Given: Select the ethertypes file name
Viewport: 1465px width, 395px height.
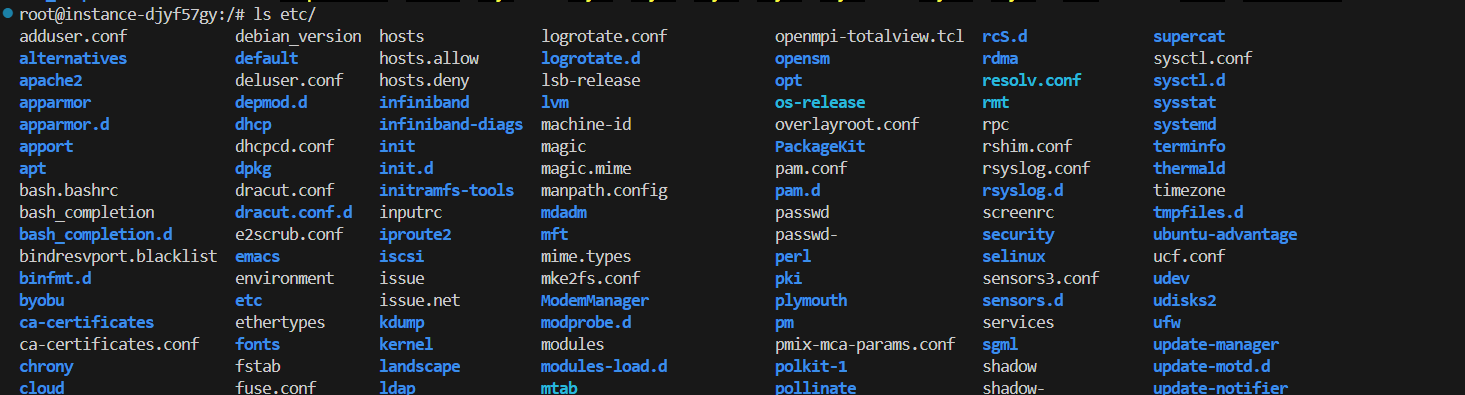Looking at the screenshot, I should point(280,322).
